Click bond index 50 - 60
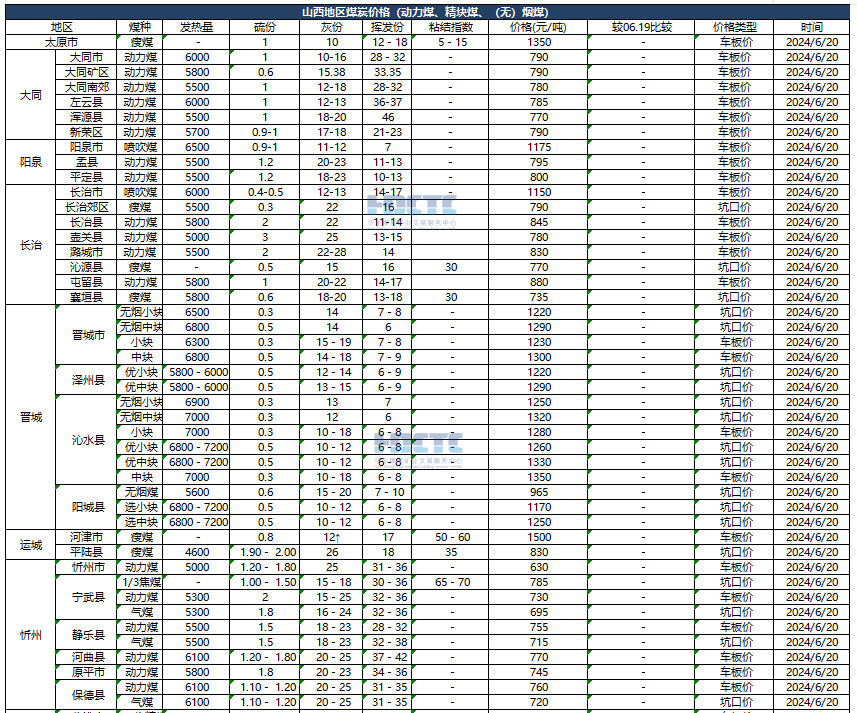Image resolution: width=857 pixels, height=713 pixels. tap(452, 537)
